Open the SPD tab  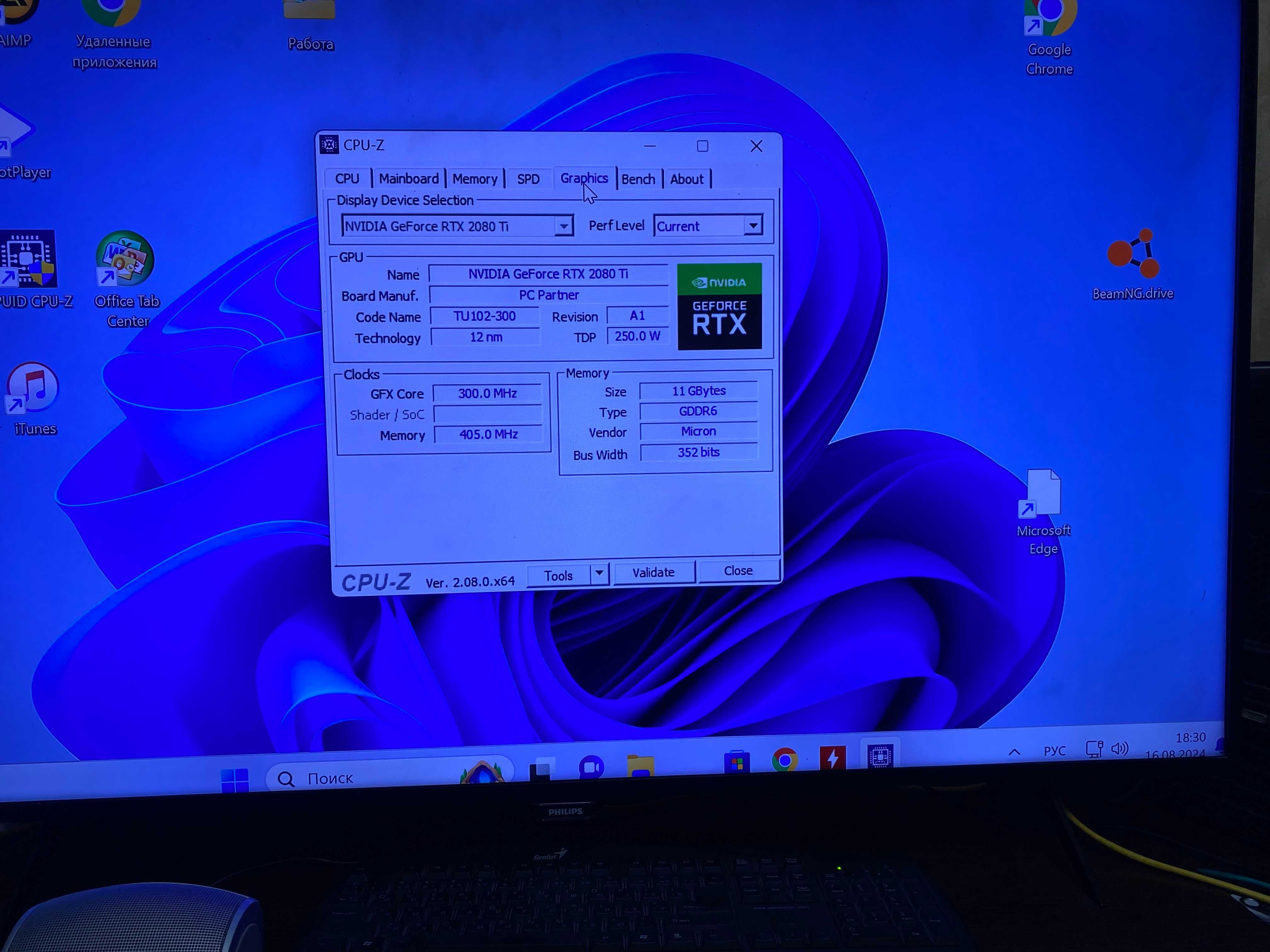coord(528,178)
